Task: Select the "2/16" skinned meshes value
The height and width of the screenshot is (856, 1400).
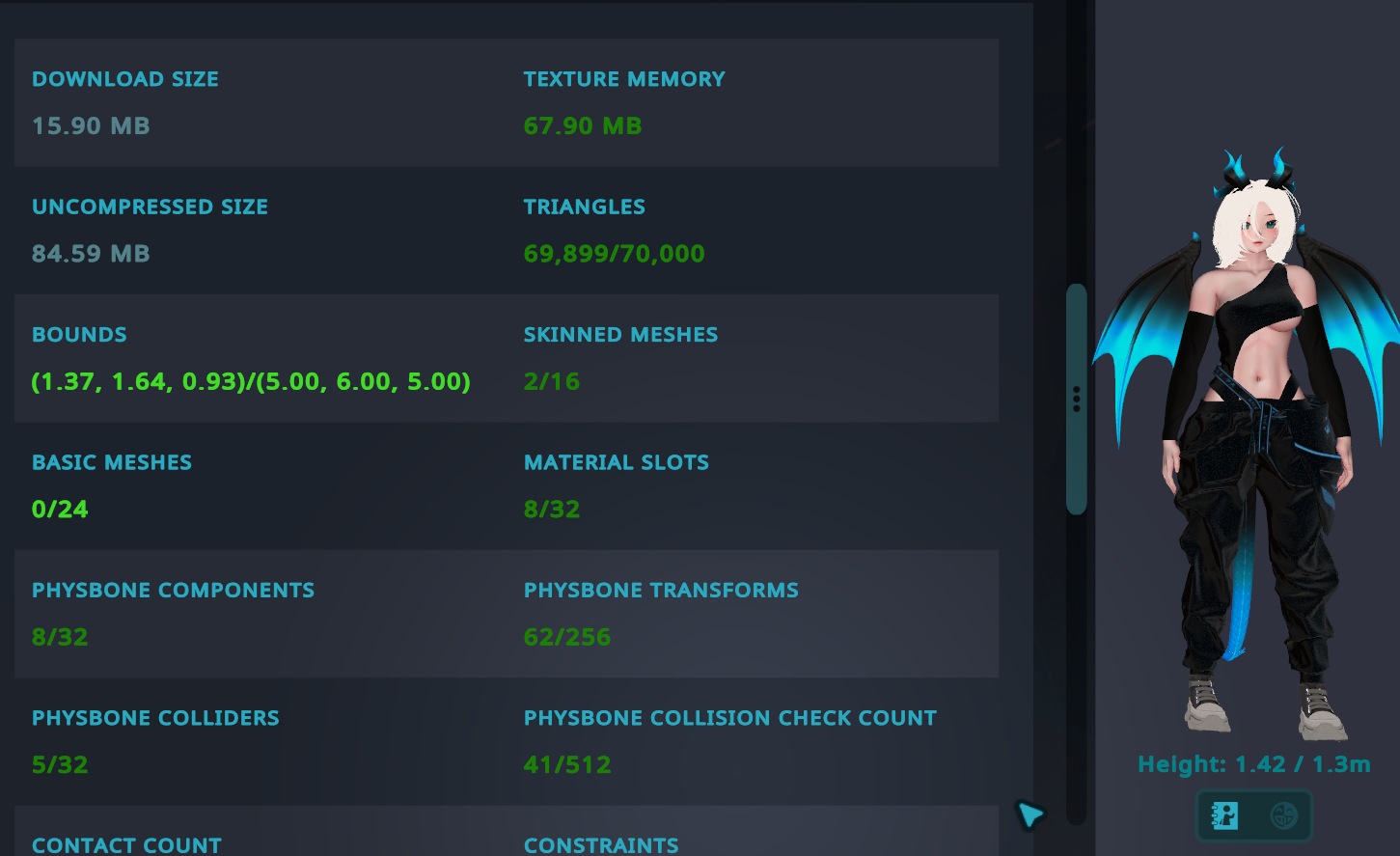Action: coord(552,382)
